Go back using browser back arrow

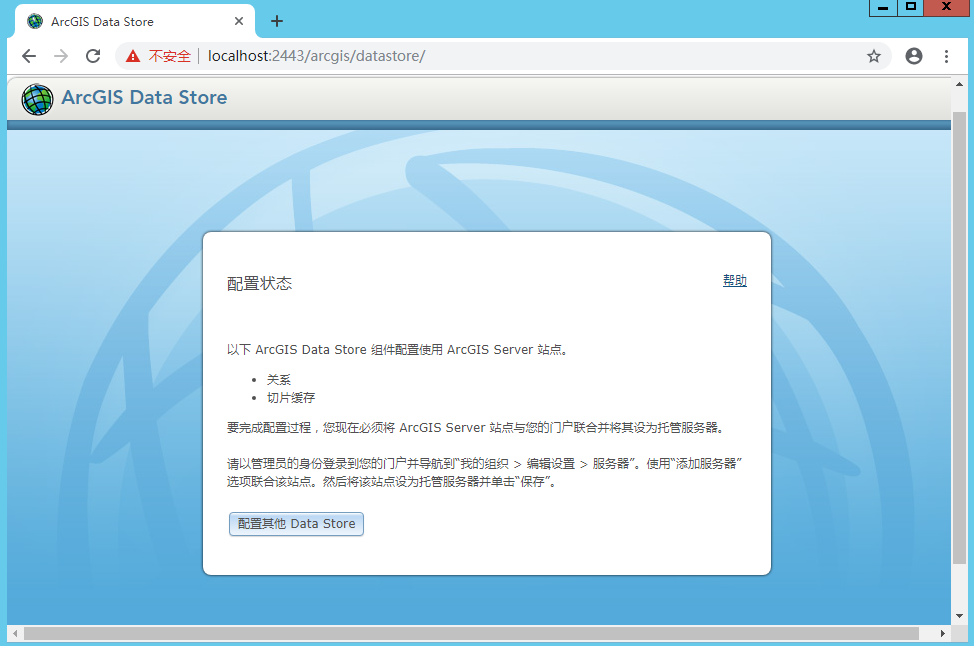[29, 56]
